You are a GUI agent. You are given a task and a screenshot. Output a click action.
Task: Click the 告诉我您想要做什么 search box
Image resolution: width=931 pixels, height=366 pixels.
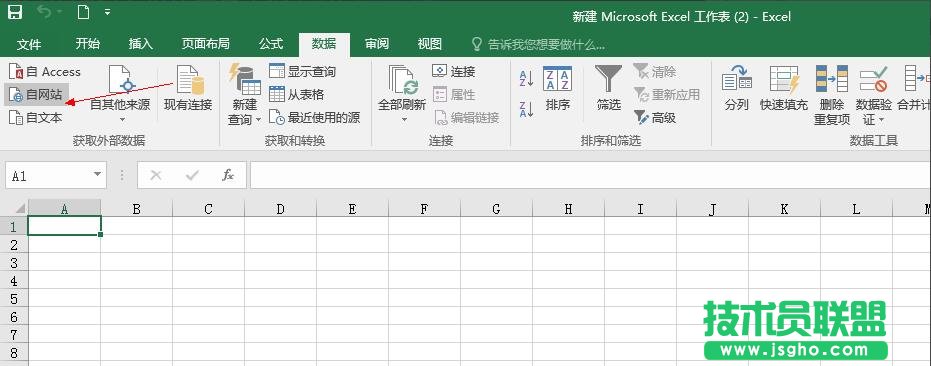point(538,45)
